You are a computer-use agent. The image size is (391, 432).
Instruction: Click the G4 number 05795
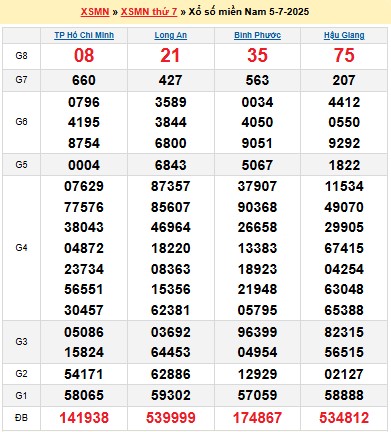pos(257,310)
